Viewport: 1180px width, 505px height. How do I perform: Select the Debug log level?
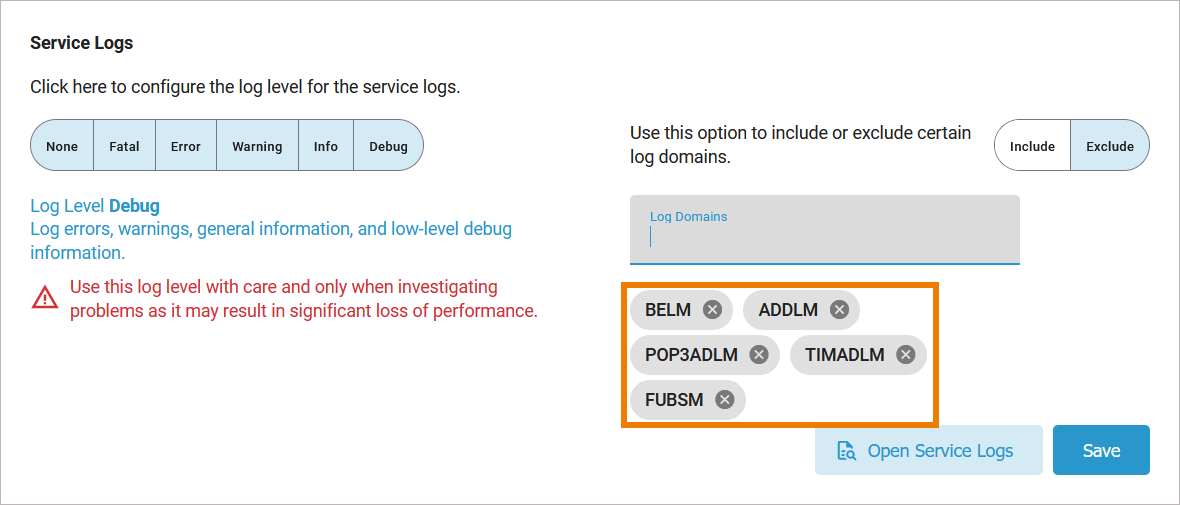click(389, 146)
